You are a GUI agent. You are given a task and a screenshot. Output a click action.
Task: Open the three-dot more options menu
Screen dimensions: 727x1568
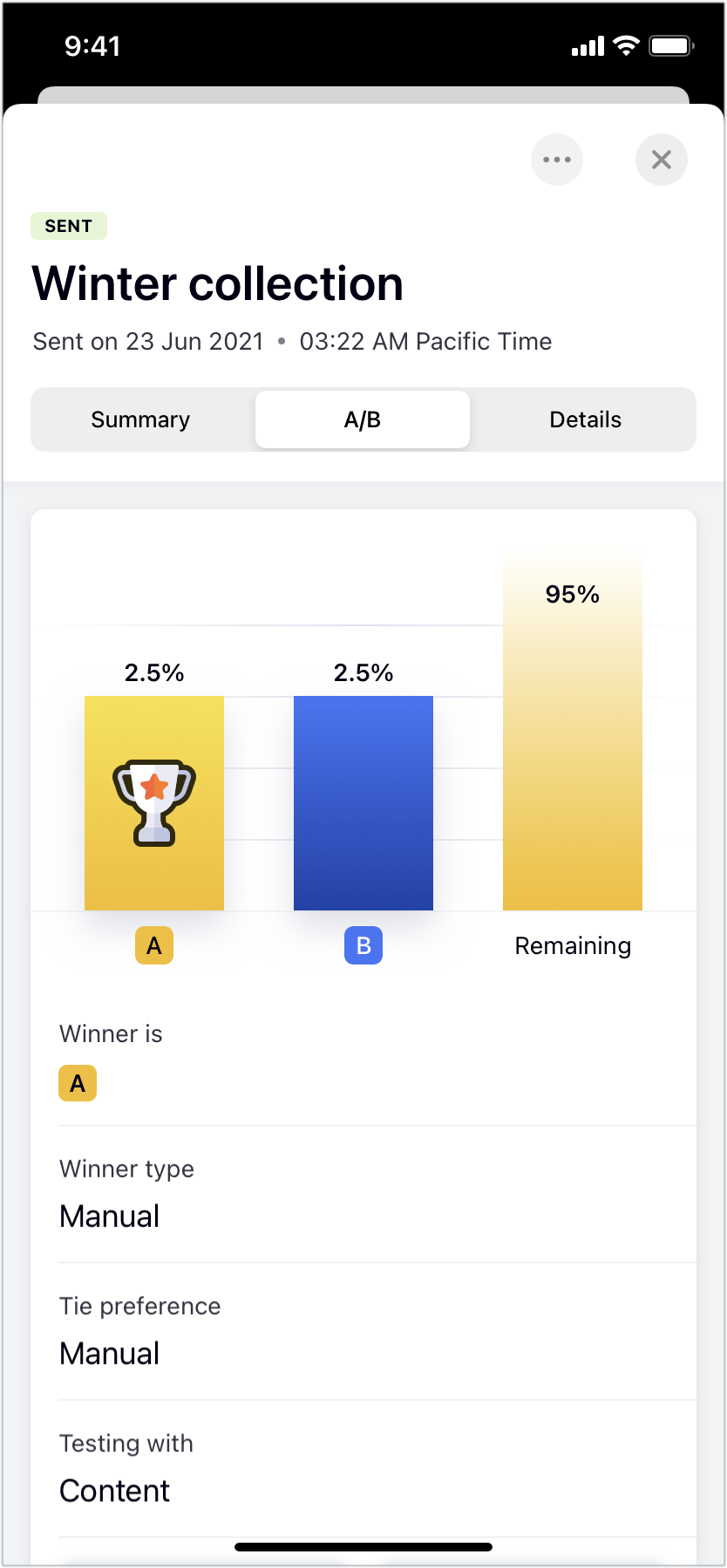tap(556, 160)
